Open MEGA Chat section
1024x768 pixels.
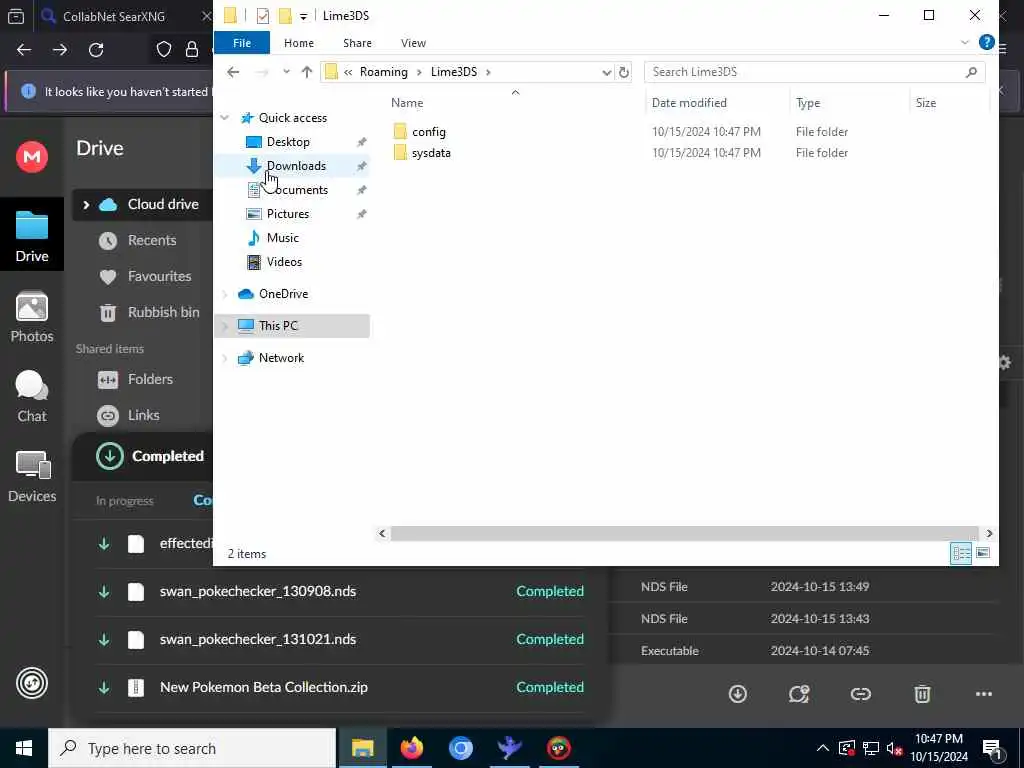click(x=32, y=396)
